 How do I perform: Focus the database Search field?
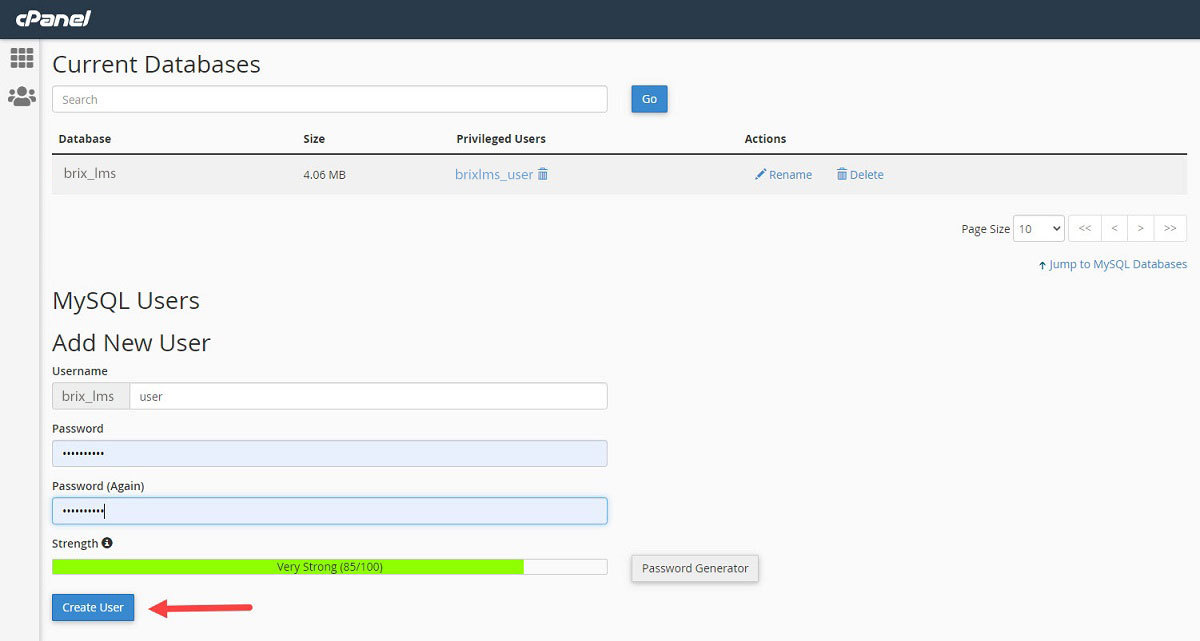tap(329, 99)
